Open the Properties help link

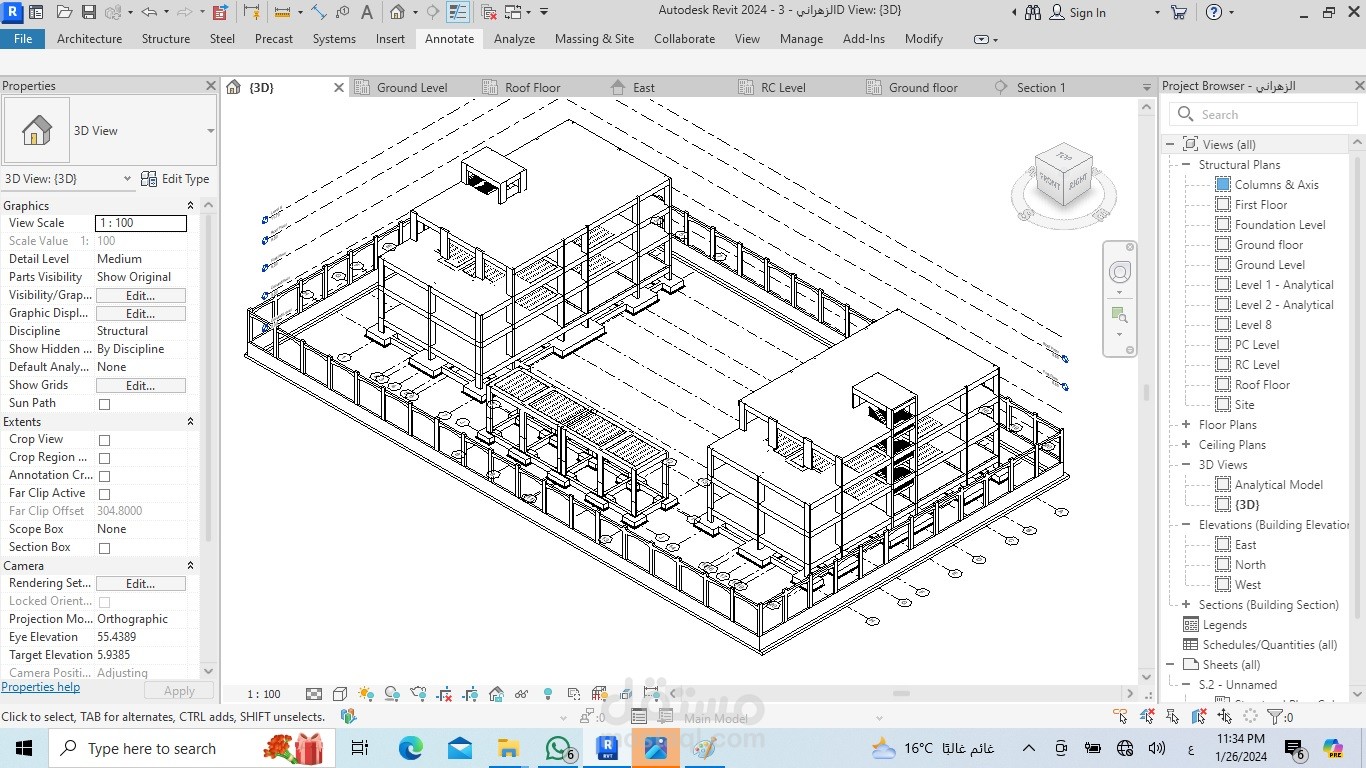pyautogui.click(x=41, y=688)
